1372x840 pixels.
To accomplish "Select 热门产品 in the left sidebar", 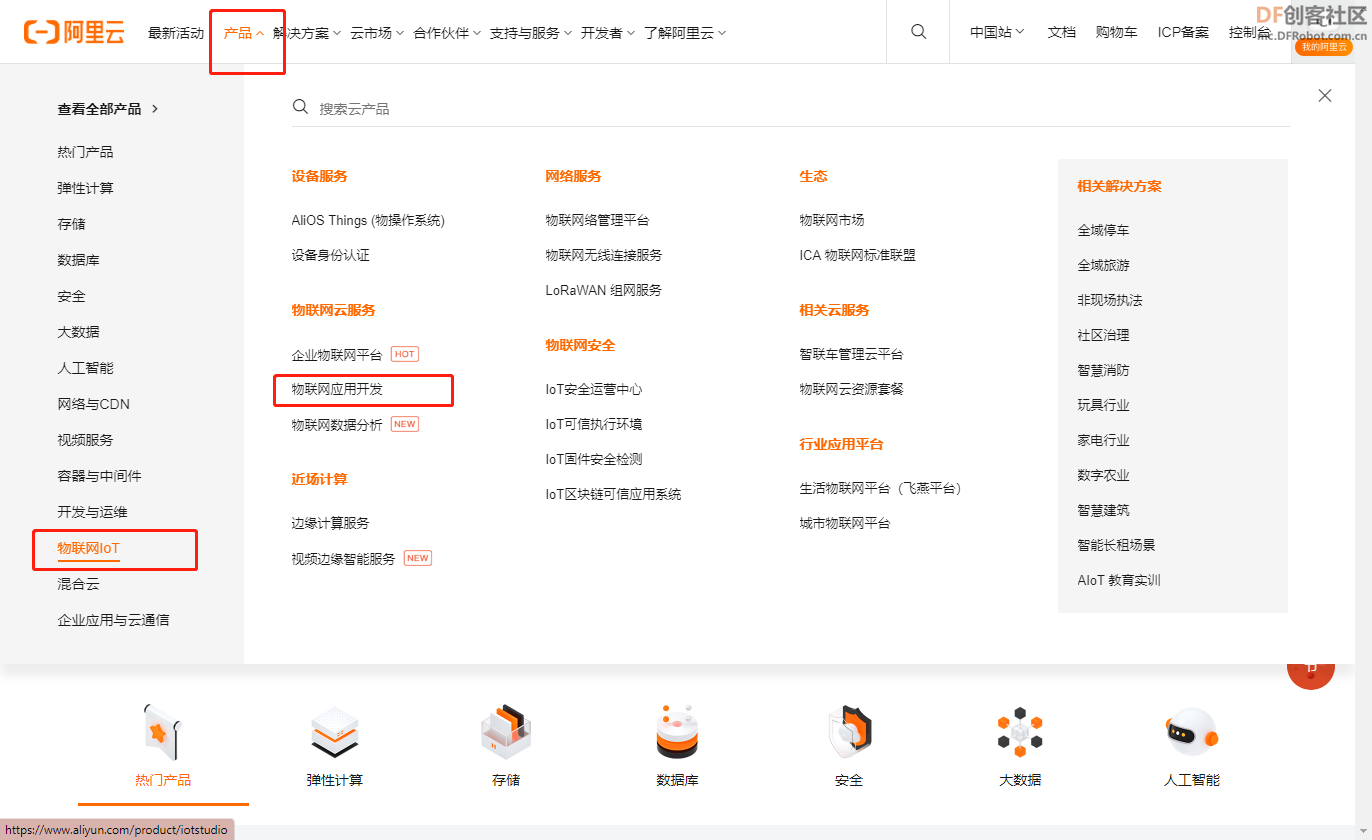I will point(85,152).
